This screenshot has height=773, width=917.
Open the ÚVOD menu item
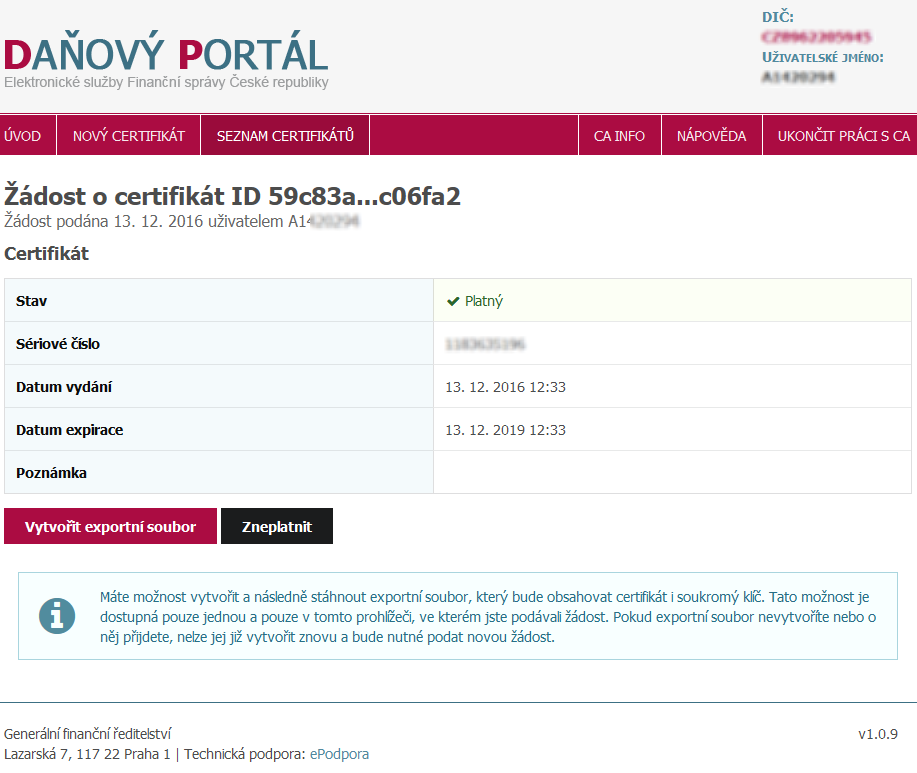24,135
